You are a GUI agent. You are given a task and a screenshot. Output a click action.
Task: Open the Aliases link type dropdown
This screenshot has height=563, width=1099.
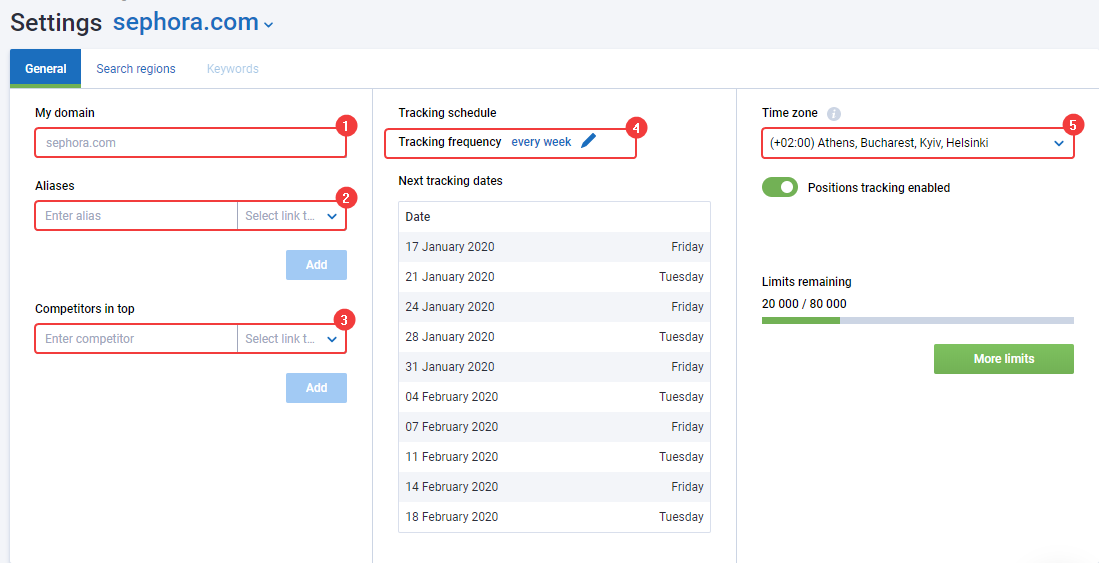(x=291, y=216)
